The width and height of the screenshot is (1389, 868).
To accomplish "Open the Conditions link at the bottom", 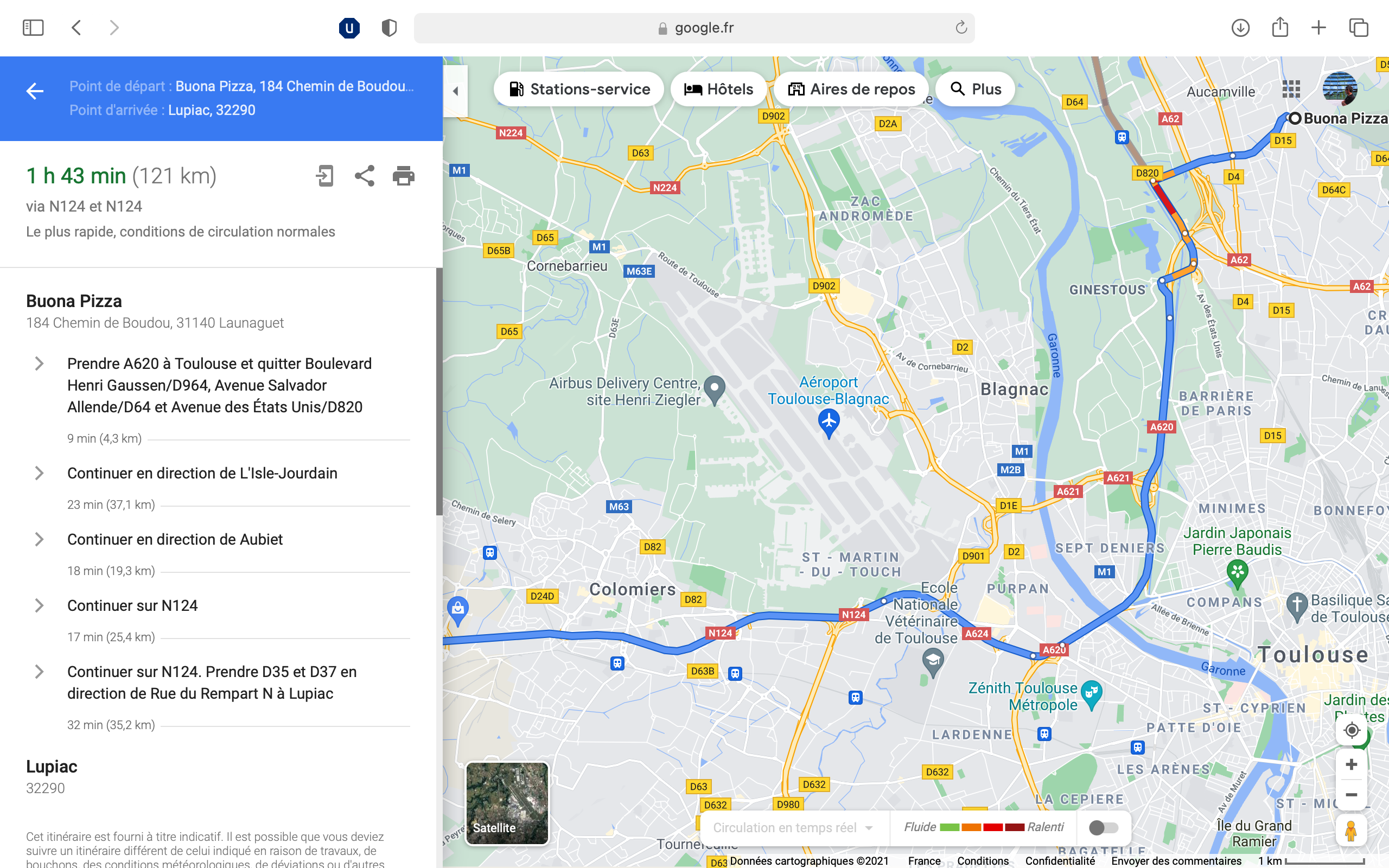I will click(x=983, y=860).
